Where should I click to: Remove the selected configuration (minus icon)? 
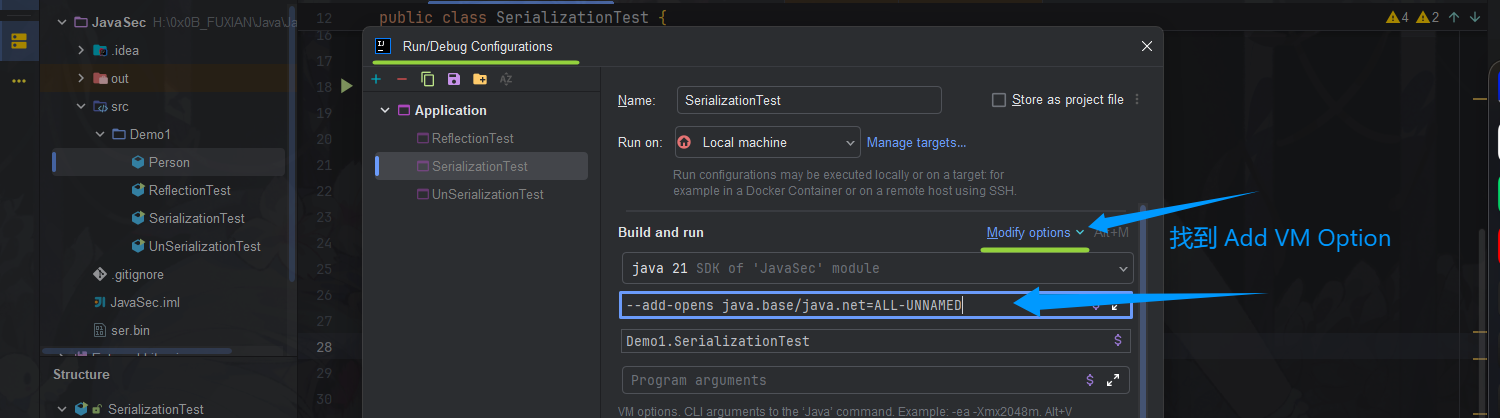point(402,79)
